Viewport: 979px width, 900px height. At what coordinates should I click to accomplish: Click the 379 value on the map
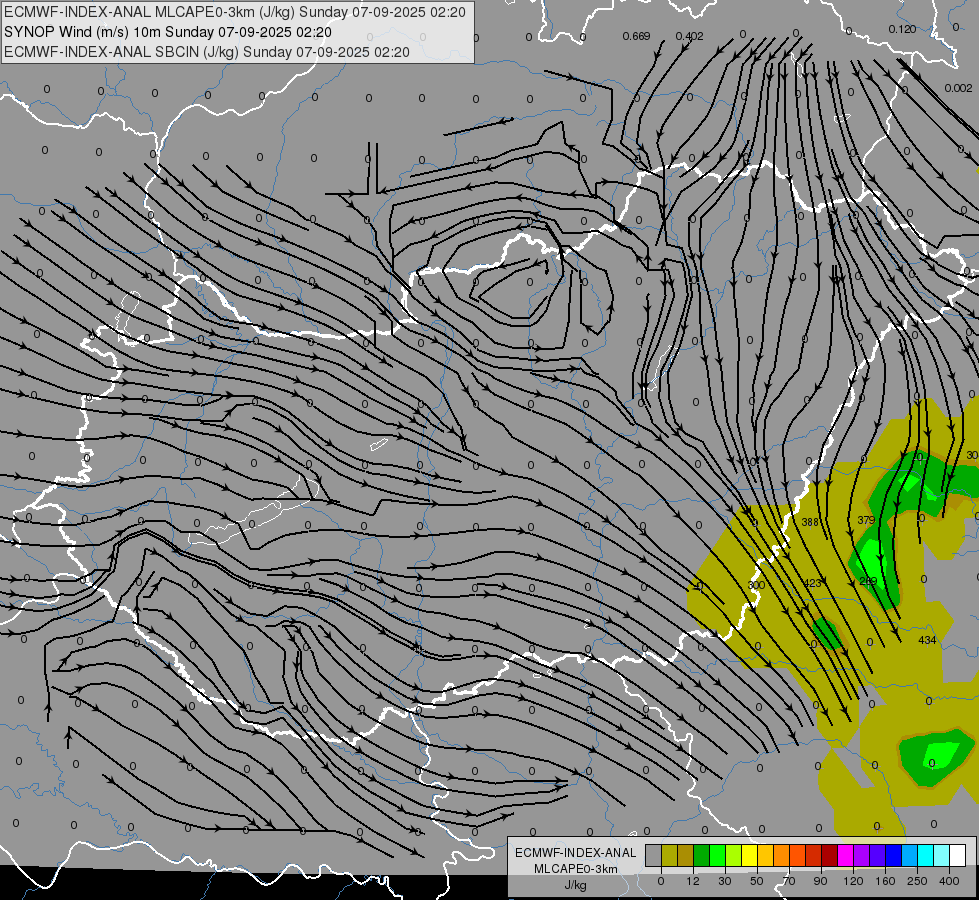tap(866, 520)
